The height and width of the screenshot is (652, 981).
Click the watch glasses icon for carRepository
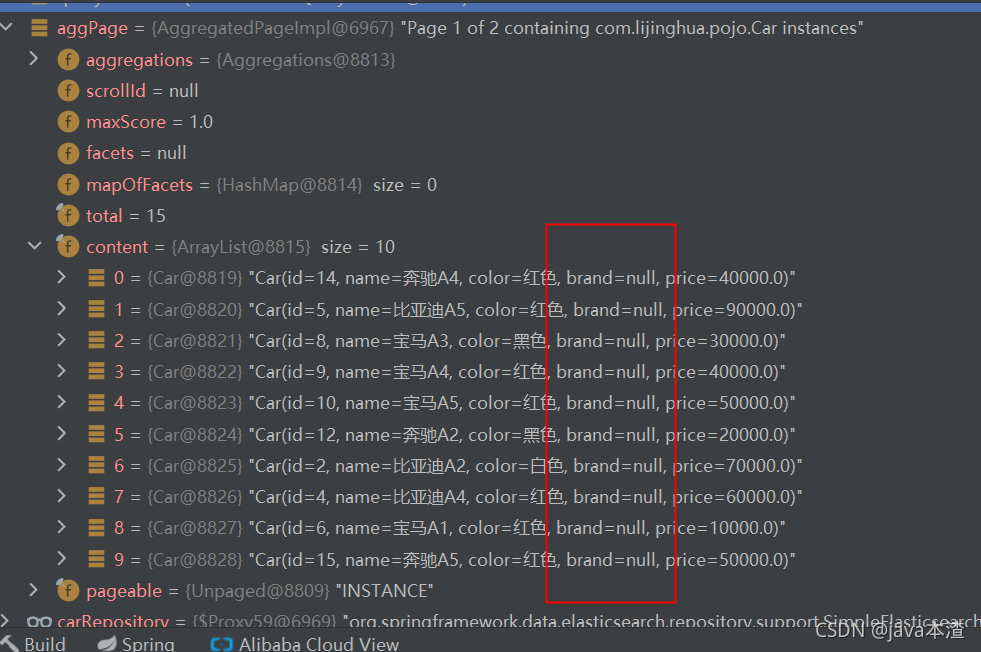click(39, 622)
